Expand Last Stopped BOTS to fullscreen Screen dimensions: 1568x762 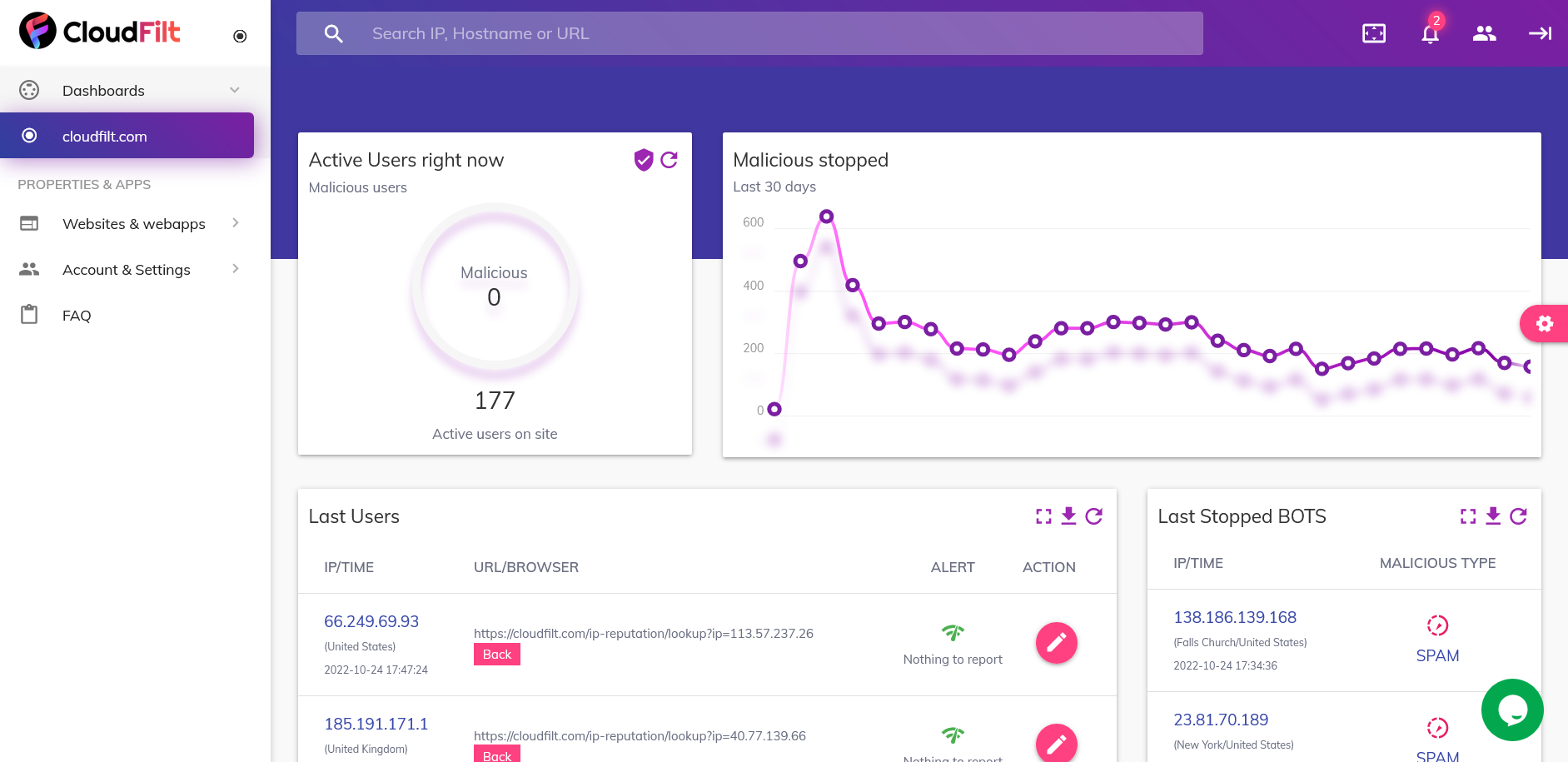[x=1467, y=516]
